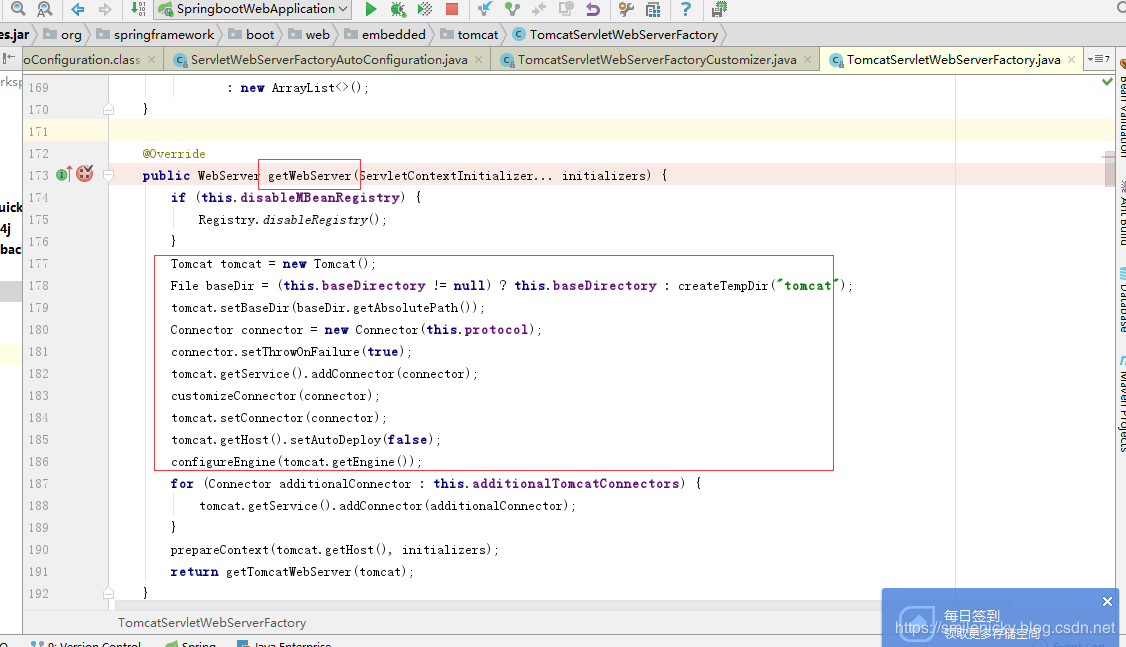Start debugging with the green bug icon
Screen dimensions: 1126x647
point(398,9)
